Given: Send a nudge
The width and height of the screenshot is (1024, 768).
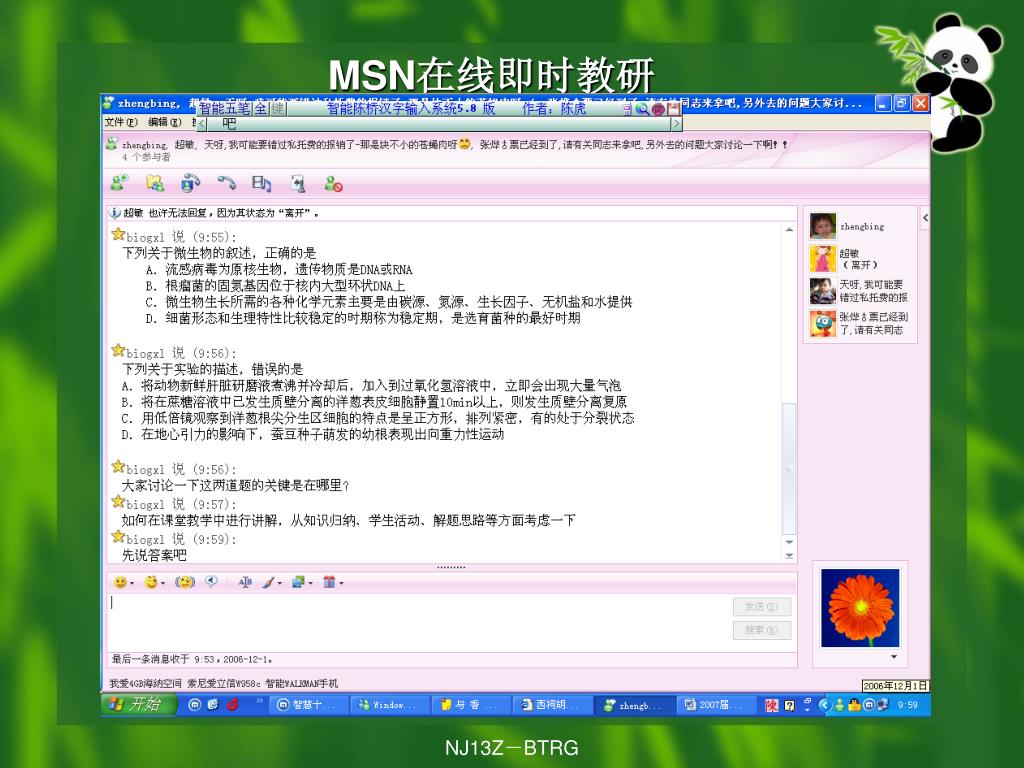Looking at the screenshot, I should [x=185, y=582].
